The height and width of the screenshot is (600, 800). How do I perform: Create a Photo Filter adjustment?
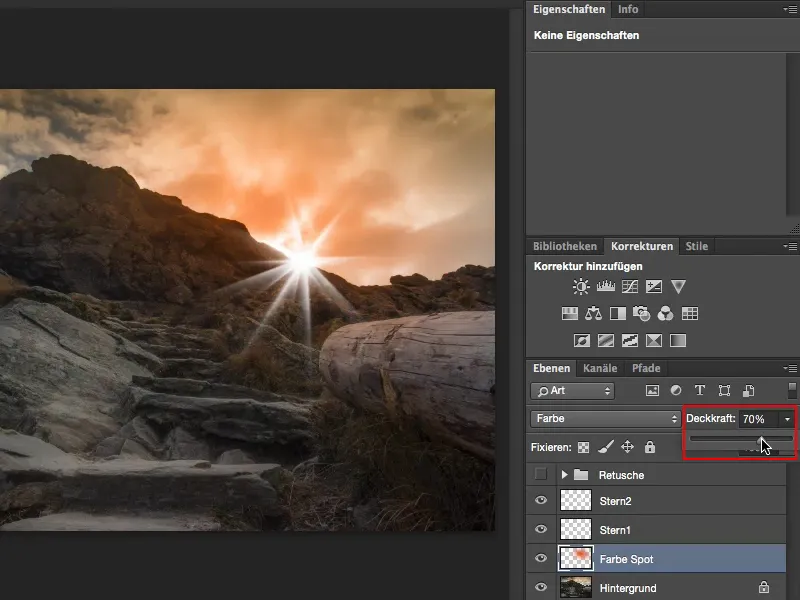(x=642, y=314)
